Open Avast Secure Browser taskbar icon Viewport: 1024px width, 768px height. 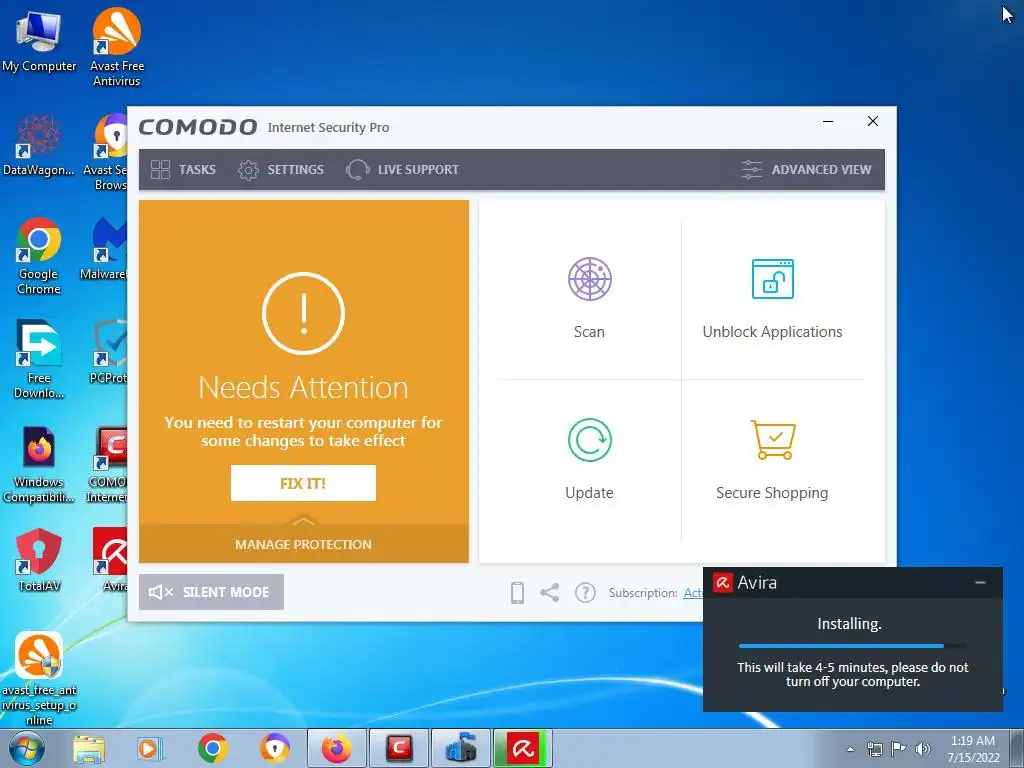(x=275, y=748)
